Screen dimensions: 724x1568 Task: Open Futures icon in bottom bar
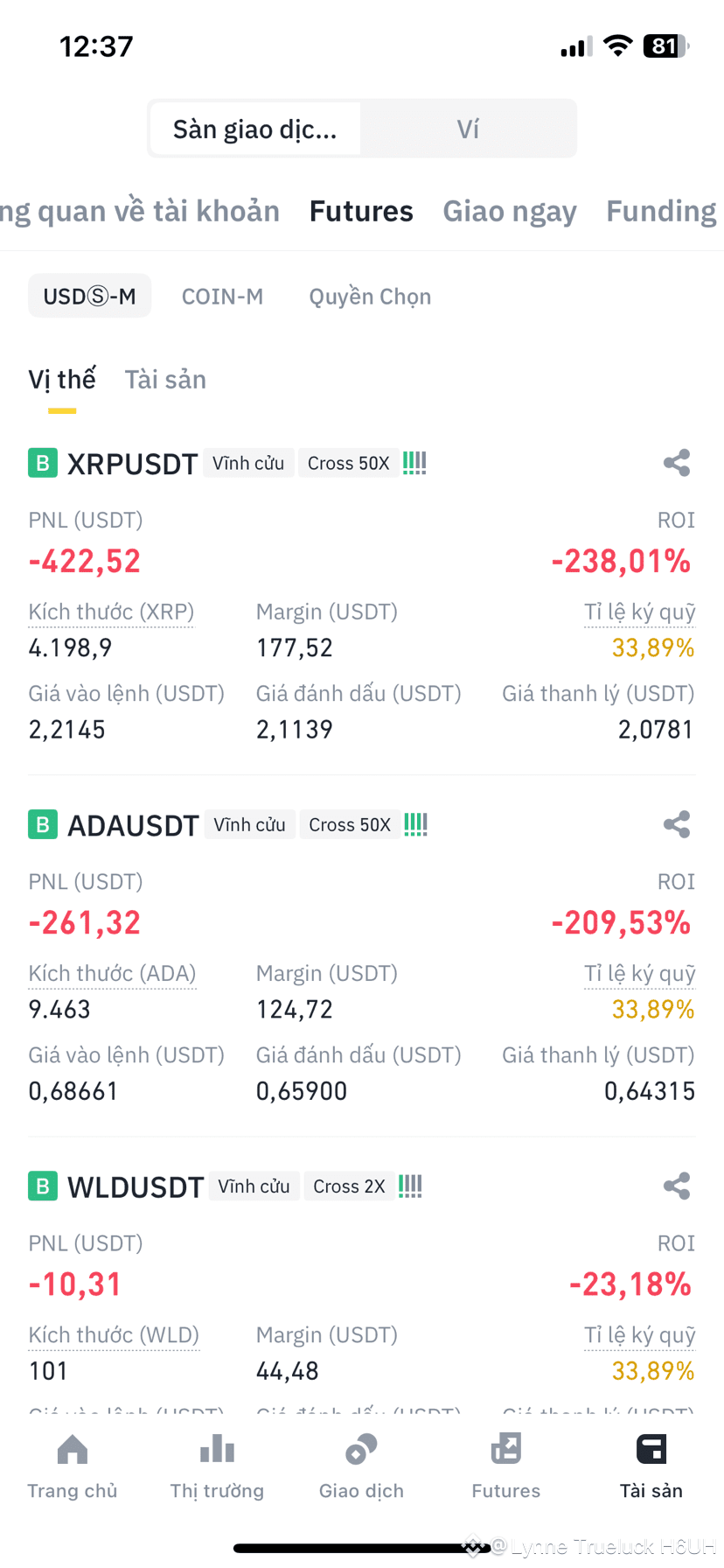click(506, 1450)
